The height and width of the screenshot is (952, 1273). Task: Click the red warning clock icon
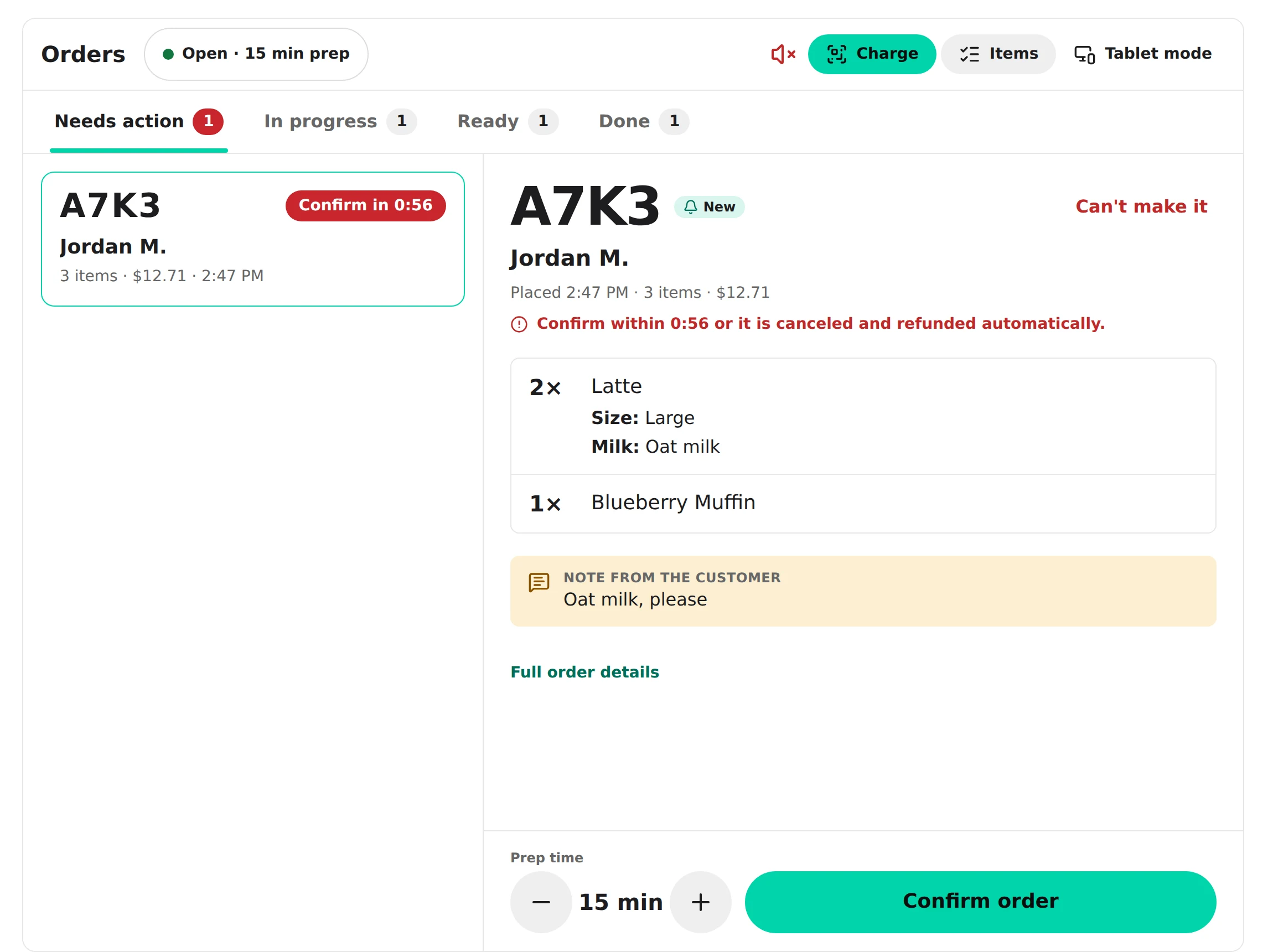point(519,325)
